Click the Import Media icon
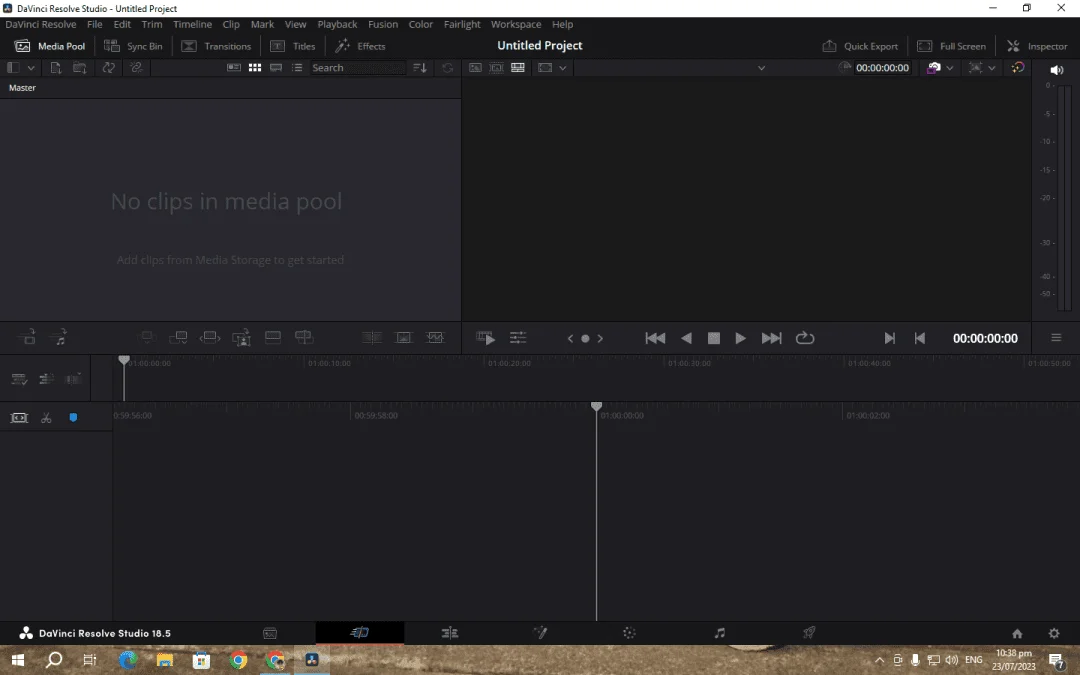 (56, 68)
